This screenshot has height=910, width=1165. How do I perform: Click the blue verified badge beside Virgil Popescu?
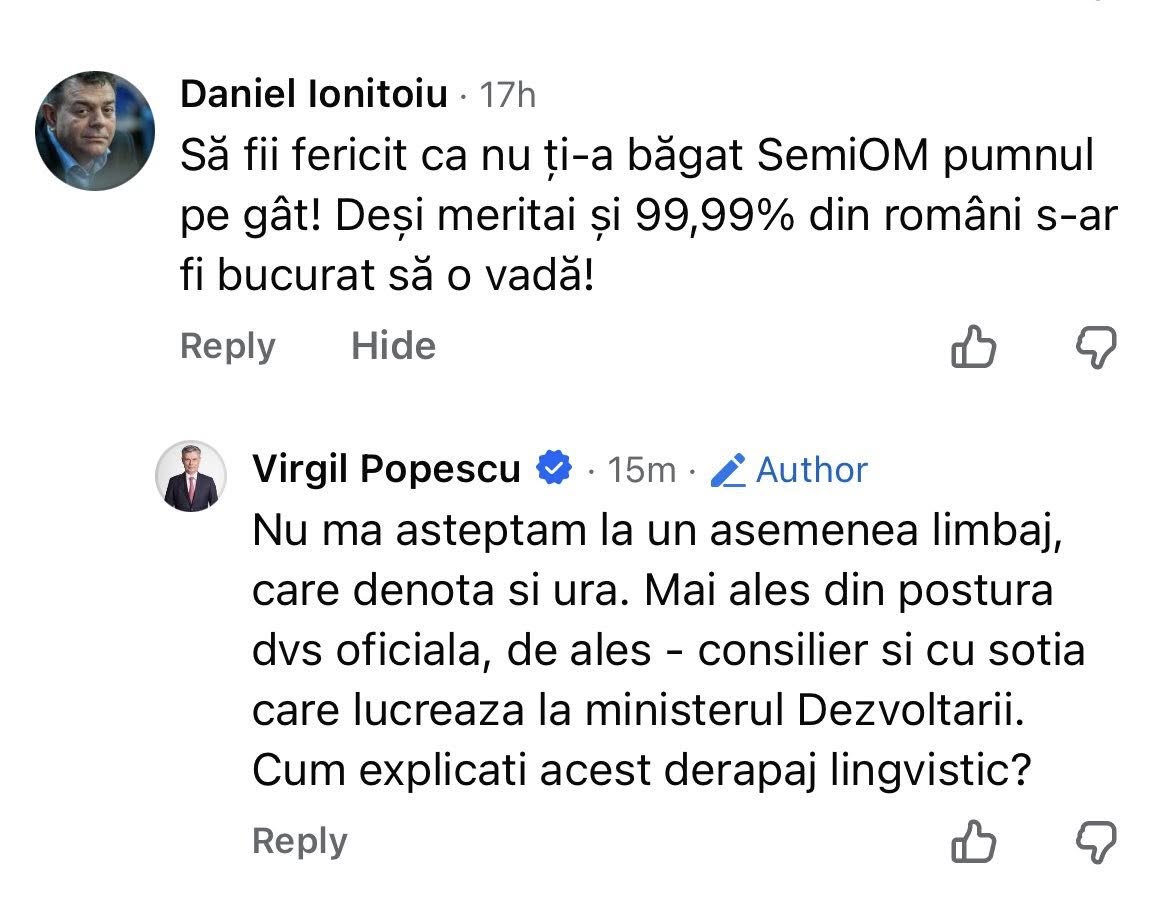554,468
